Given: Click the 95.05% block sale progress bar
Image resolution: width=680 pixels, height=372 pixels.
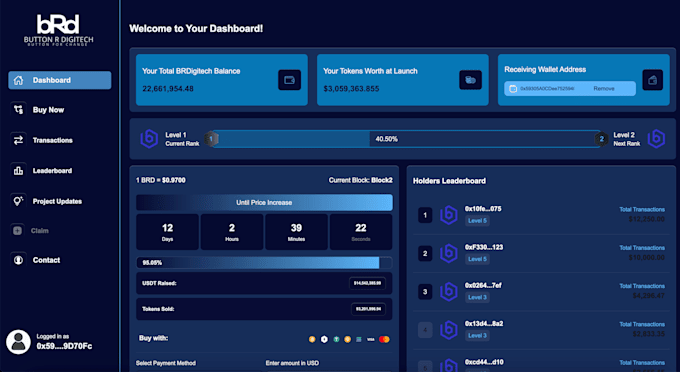Looking at the screenshot, I should click(x=264, y=263).
